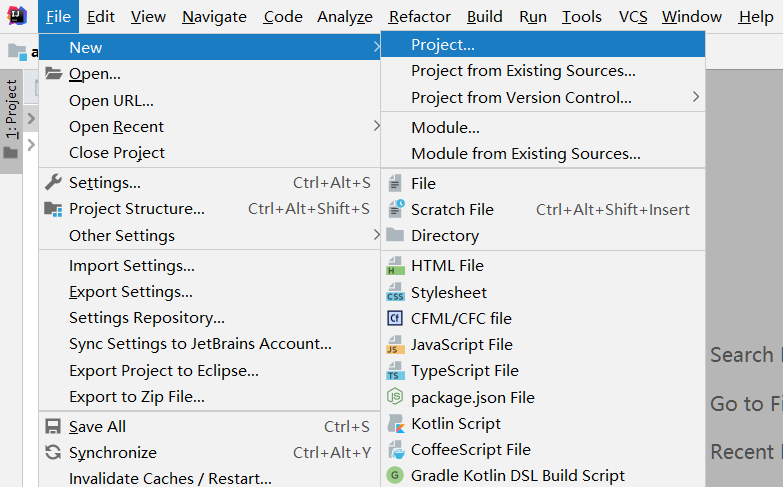Click the JavaScript File JS icon
The height and width of the screenshot is (487, 783).
pyautogui.click(x=395, y=345)
